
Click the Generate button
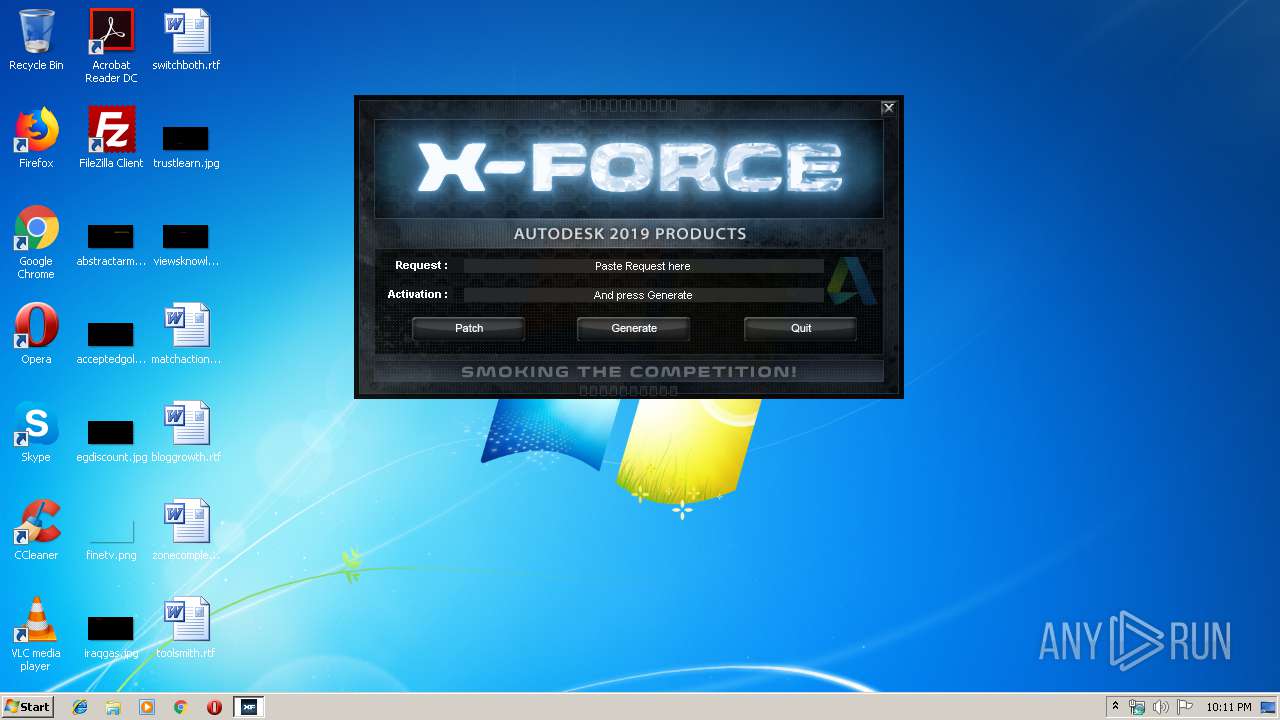pyautogui.click(x=634, y=328)
